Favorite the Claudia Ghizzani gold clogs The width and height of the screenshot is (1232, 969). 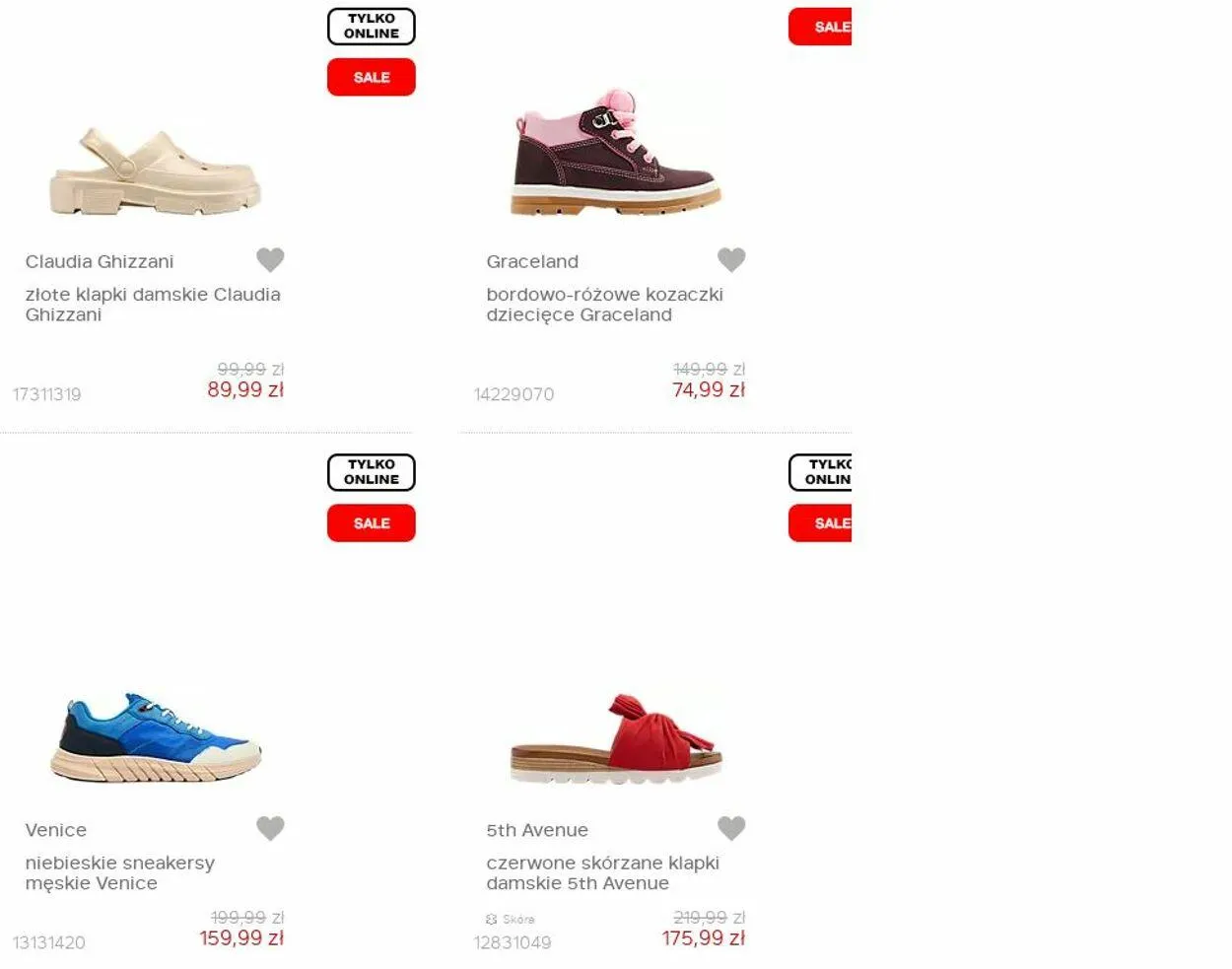click(270, 259)
